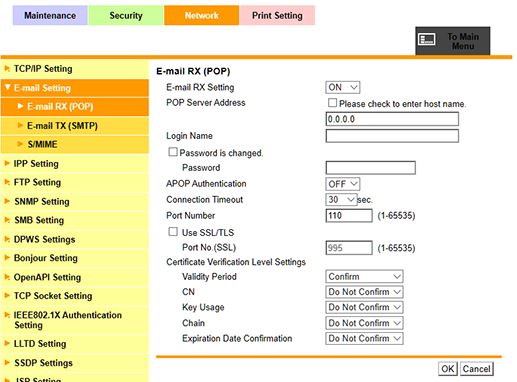Expand the Validity Period dropdown

(x=364, y=276)
